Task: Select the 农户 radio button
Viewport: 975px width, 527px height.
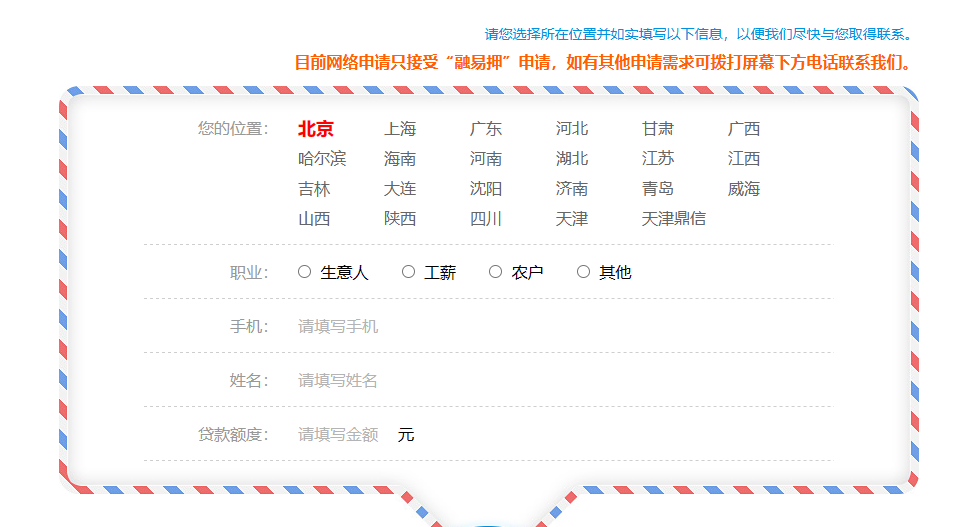Action: (495, 272)
